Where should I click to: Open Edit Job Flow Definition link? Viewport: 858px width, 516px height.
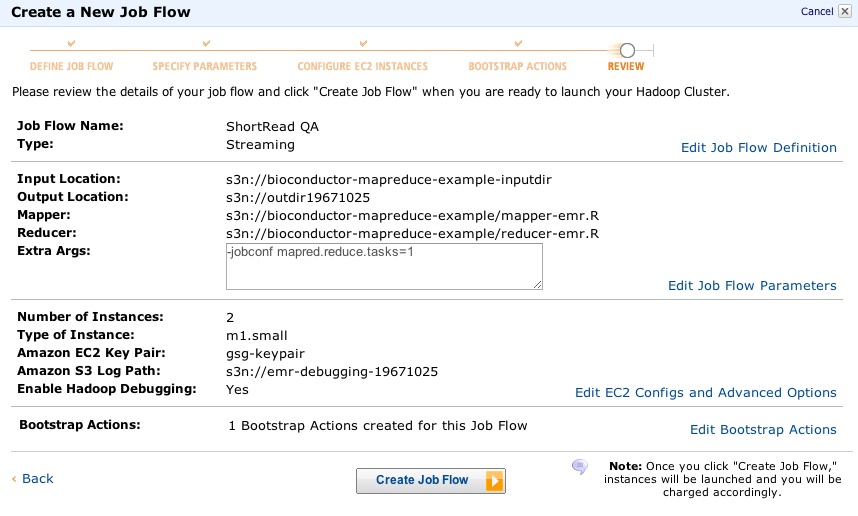coord(758,148)
